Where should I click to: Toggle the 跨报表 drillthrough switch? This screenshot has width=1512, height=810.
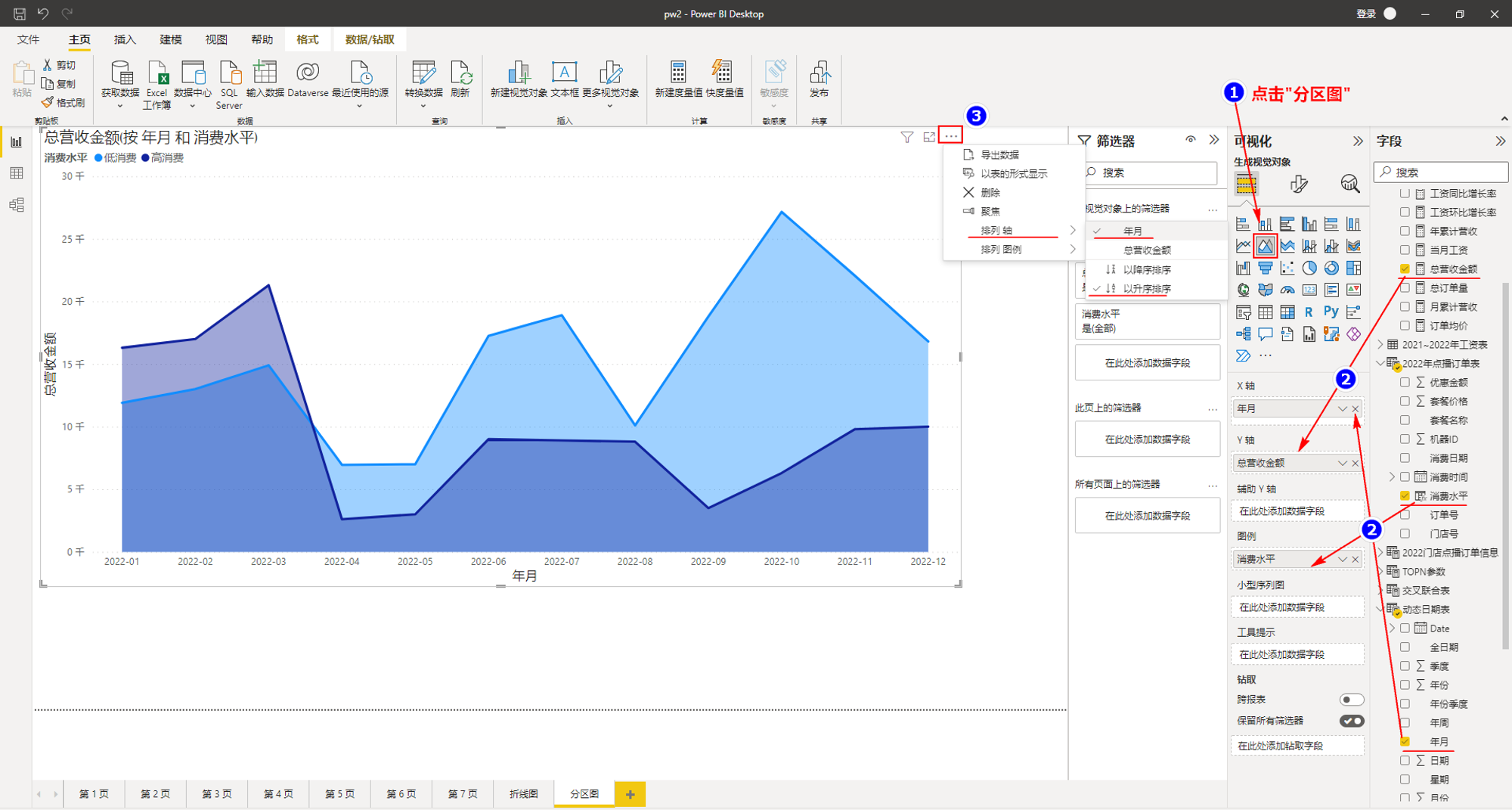click(1352, 700)
